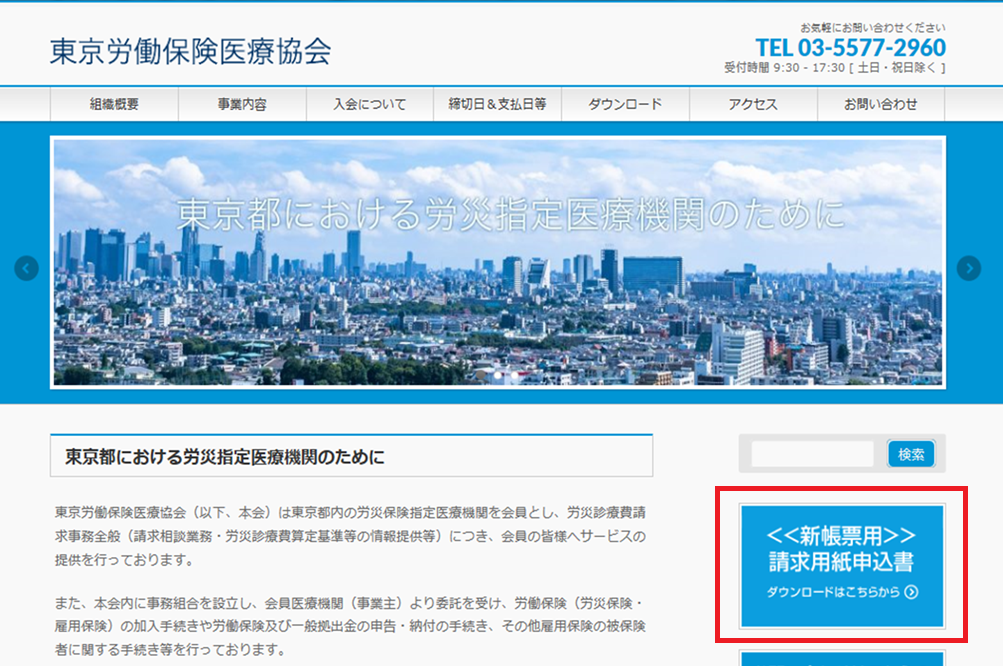Click the 東京労働保険医療協会 site title
The width and height of the screenshot is (1003, 666).
click(191, 51)
